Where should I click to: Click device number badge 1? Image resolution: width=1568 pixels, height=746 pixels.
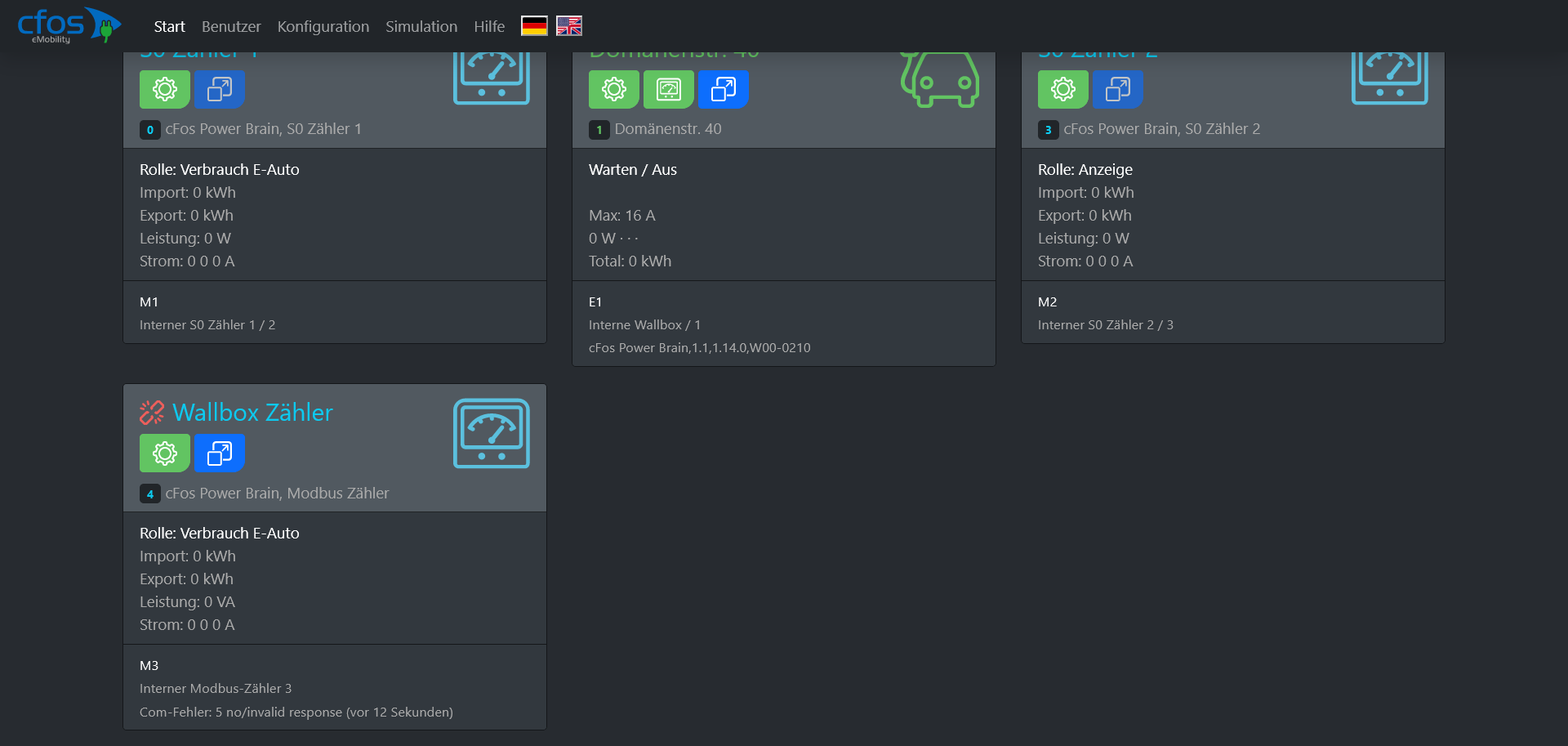point(599,130)
